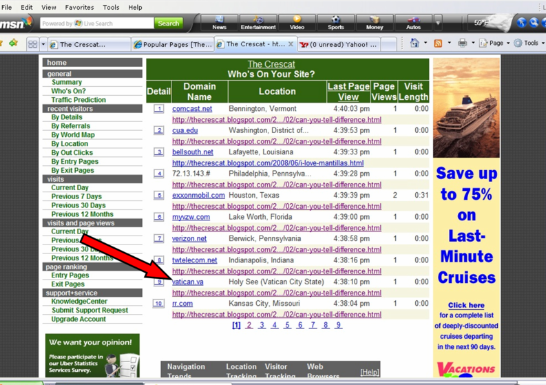Click the Live Search input field
This screenshot has height=385, width=546.
tap(97, 23)
